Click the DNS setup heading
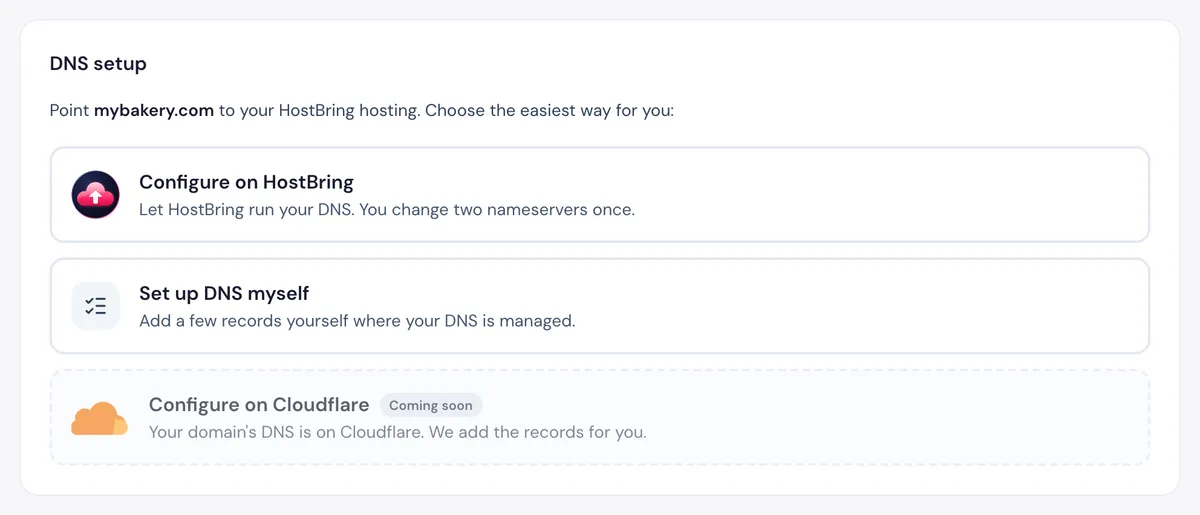The height and width of the screenshot is (515, 1200). pos(98,64)
